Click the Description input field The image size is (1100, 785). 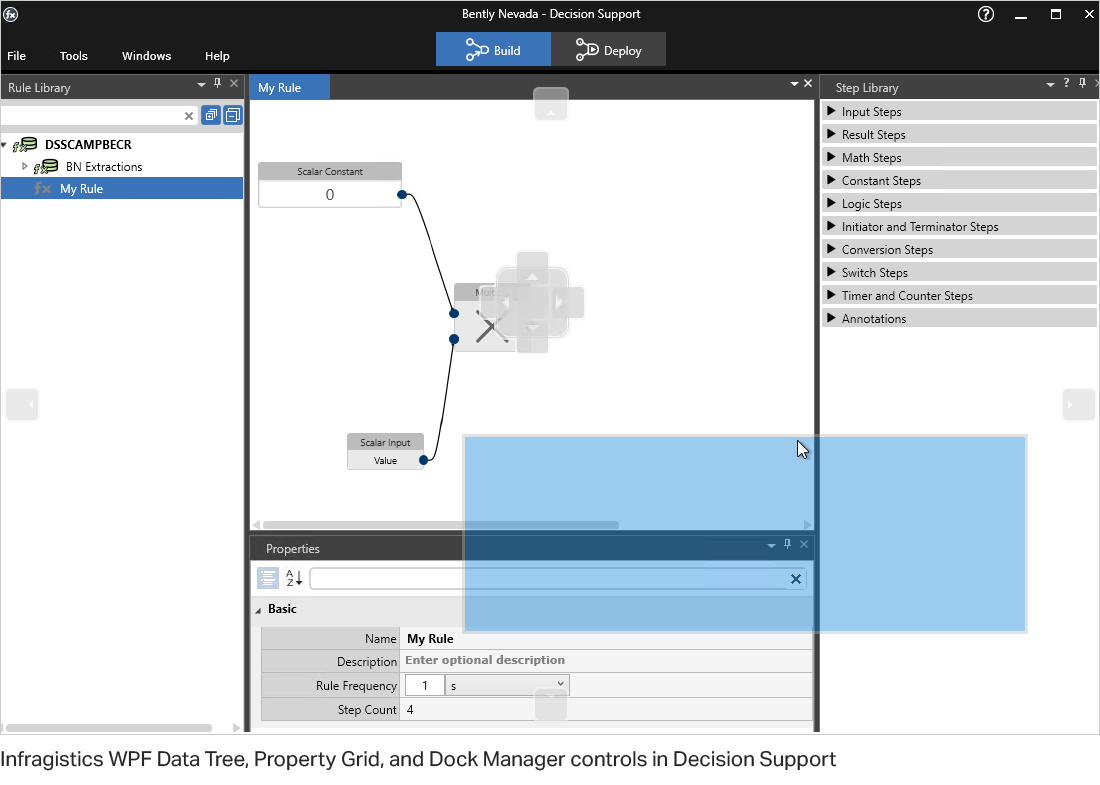tap(606, 661)
